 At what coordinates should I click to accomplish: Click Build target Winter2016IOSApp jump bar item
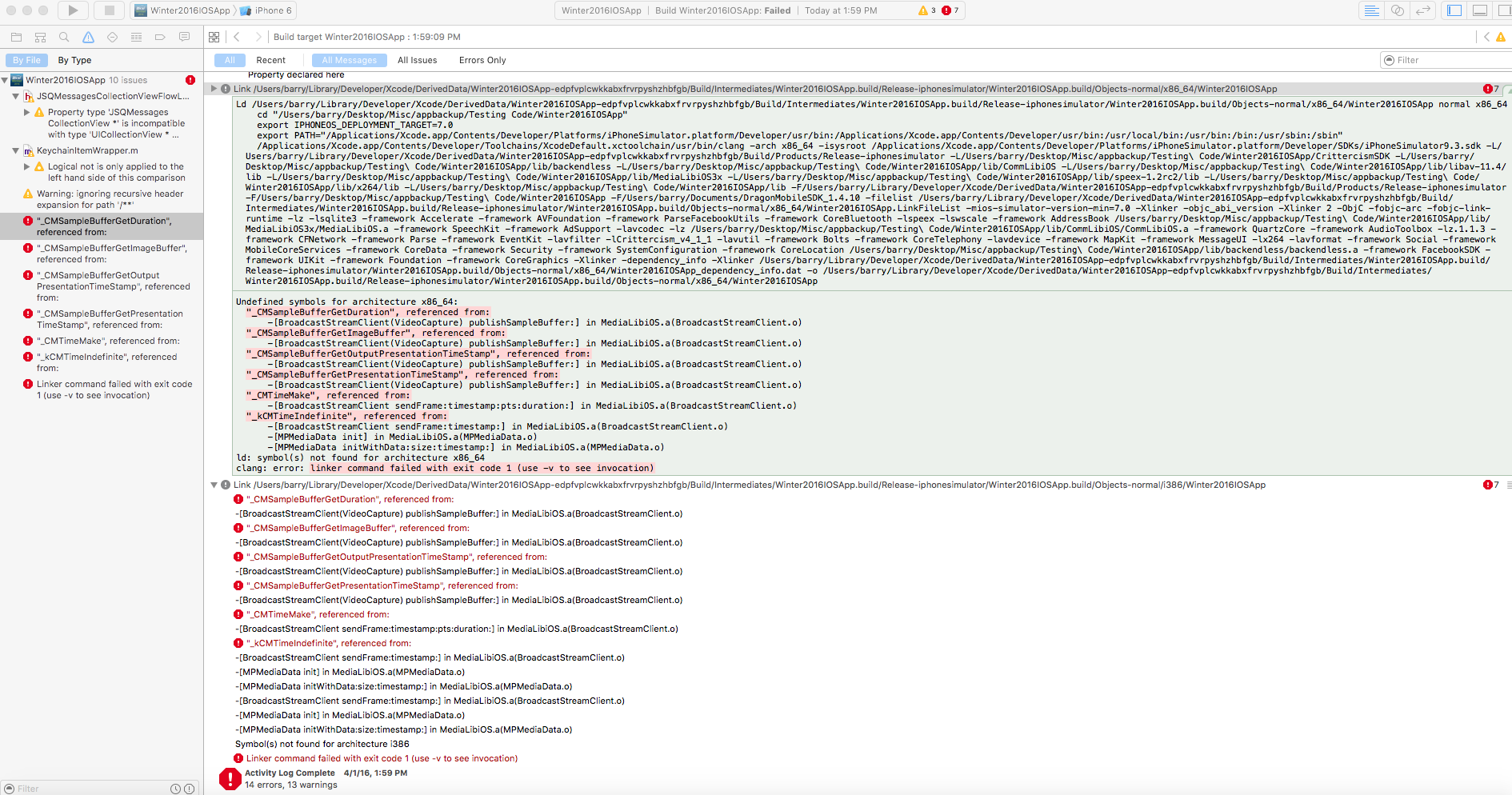(x=366, y=37)
